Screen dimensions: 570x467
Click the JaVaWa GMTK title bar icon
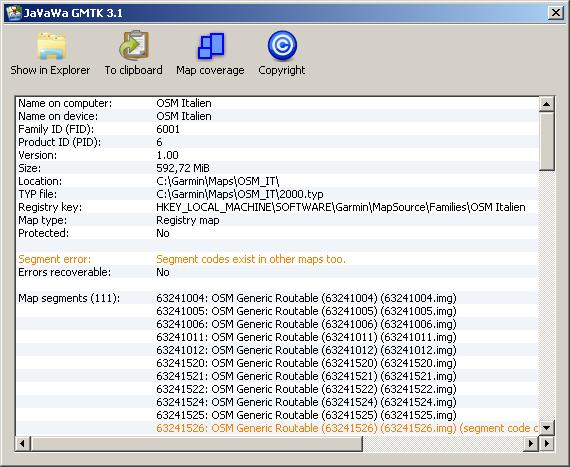click(14, 13)
